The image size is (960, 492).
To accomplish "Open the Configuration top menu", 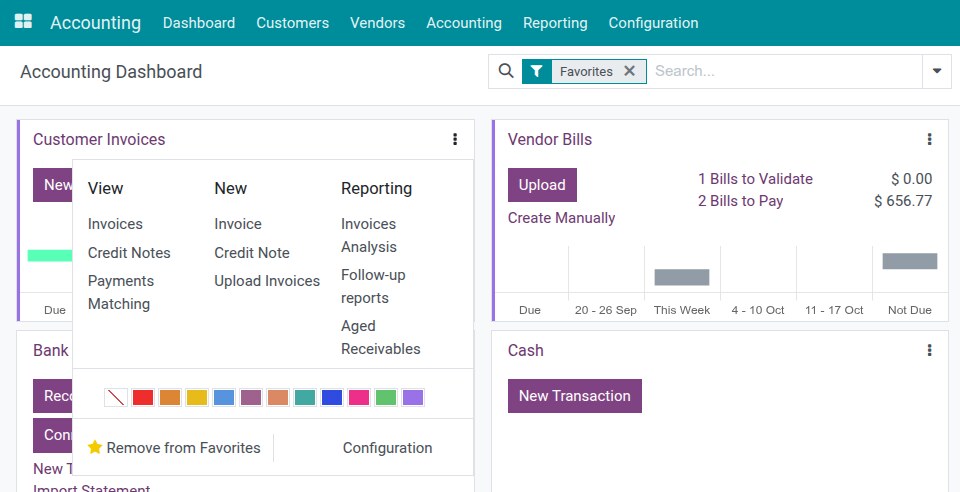I will [653, 23].
